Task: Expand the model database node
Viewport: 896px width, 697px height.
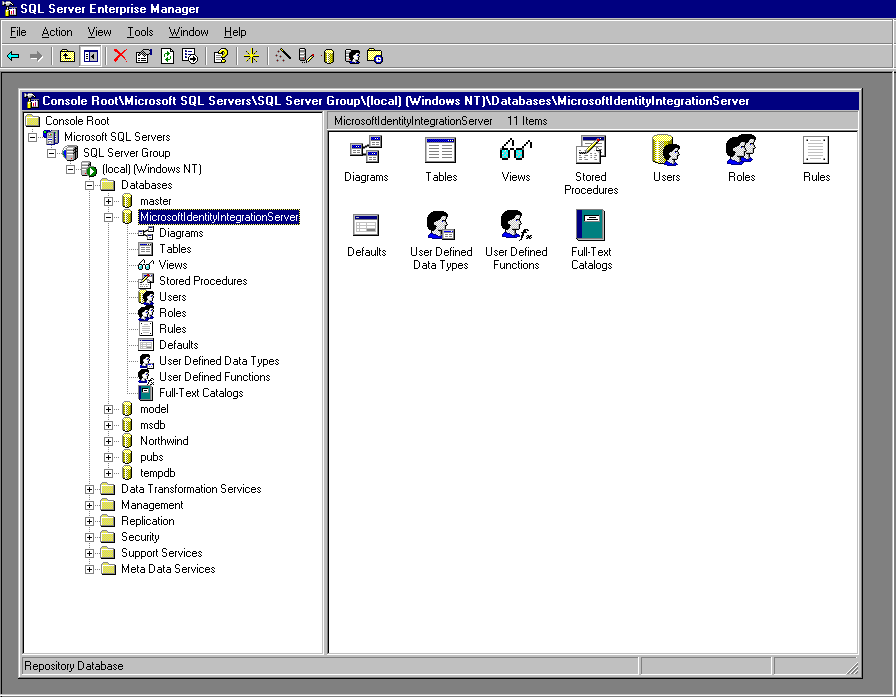Action: [x=109, y=409]
